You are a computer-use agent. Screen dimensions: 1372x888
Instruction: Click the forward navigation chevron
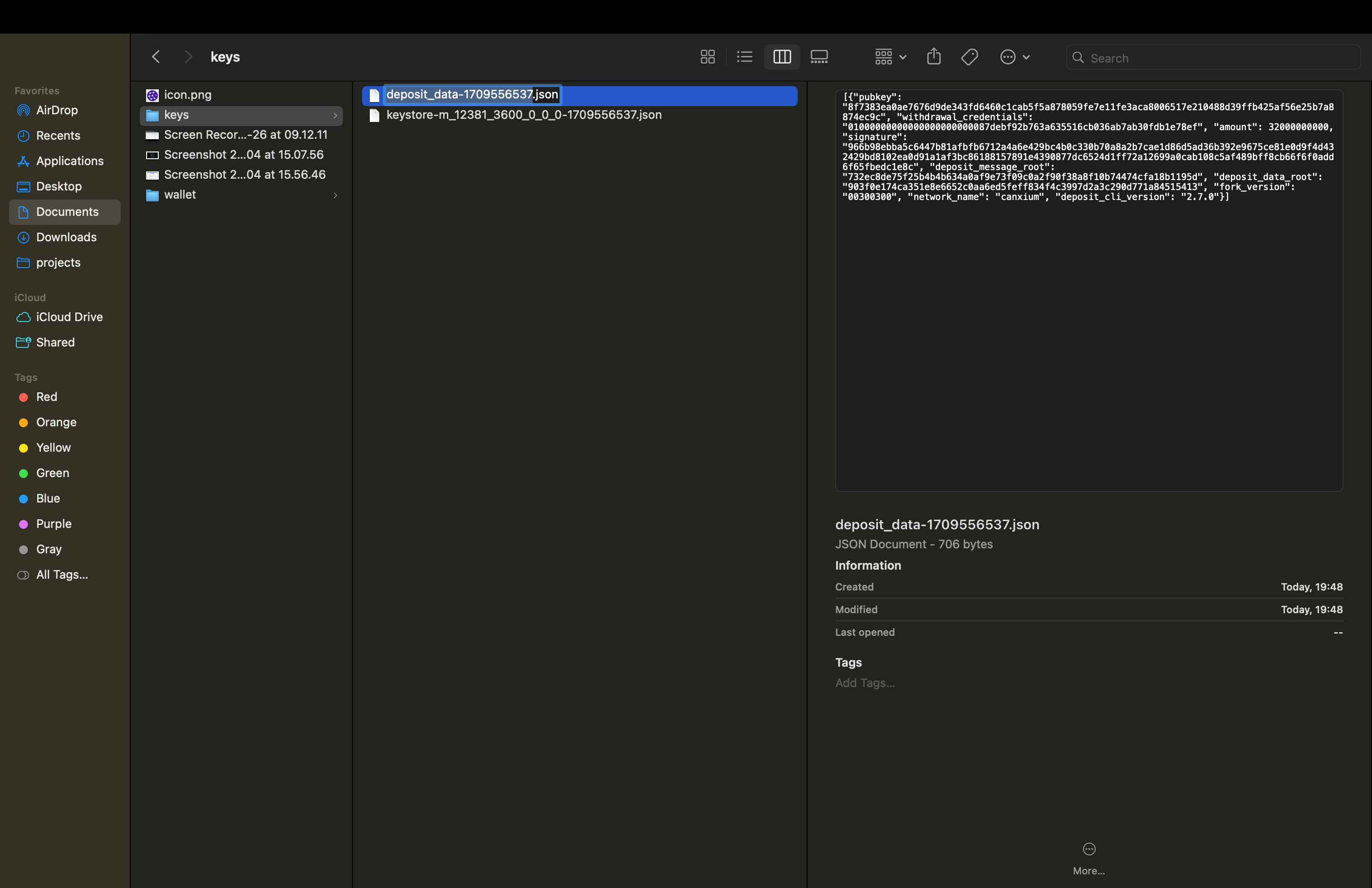(188, 57)
